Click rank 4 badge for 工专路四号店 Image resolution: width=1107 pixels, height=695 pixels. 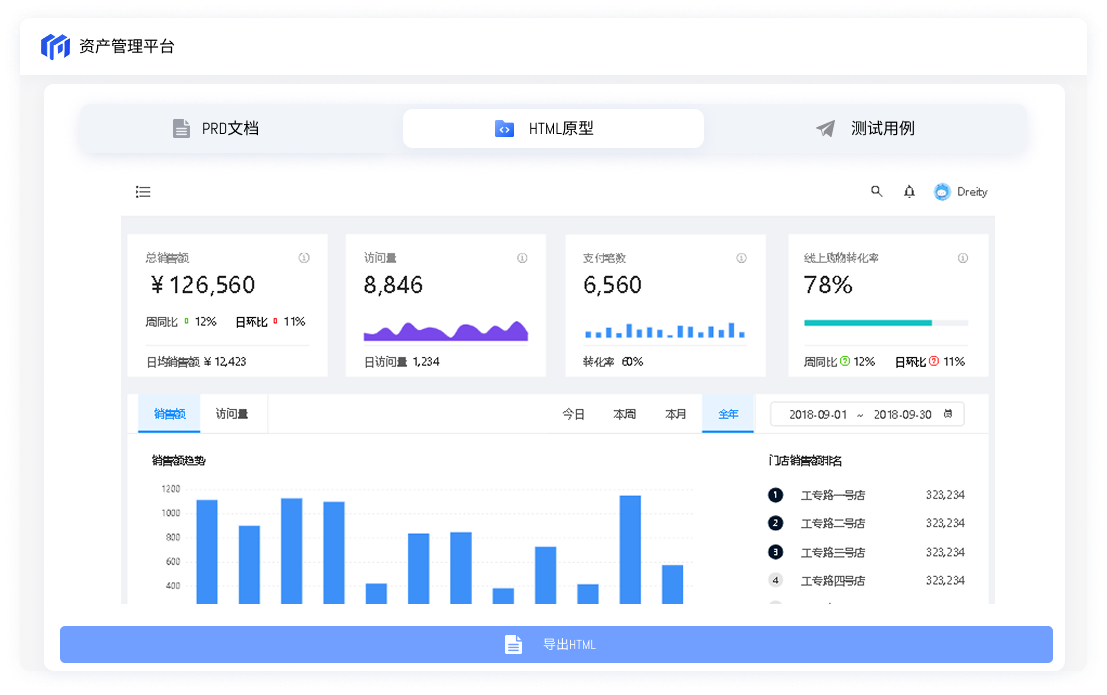click(x=775, y=581)
